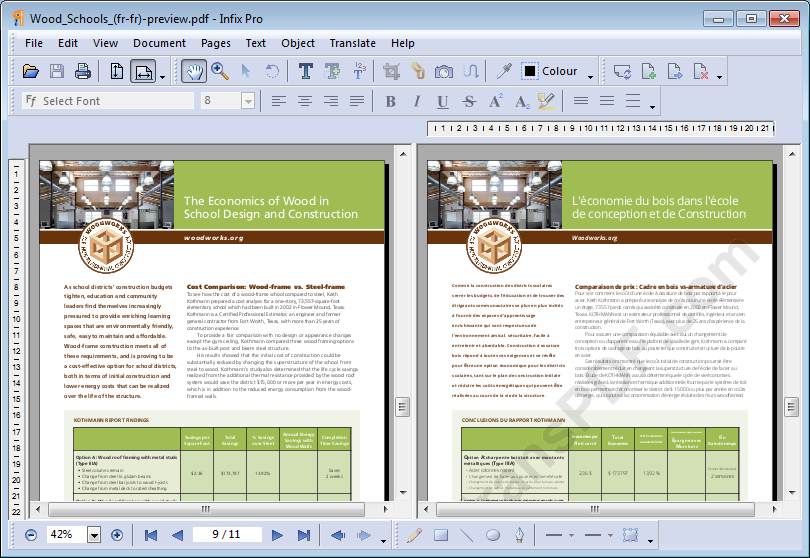The height and width of the screenshot is (558, 810).
Task: Toggle italic text formatting
Action: coord(416,101)
